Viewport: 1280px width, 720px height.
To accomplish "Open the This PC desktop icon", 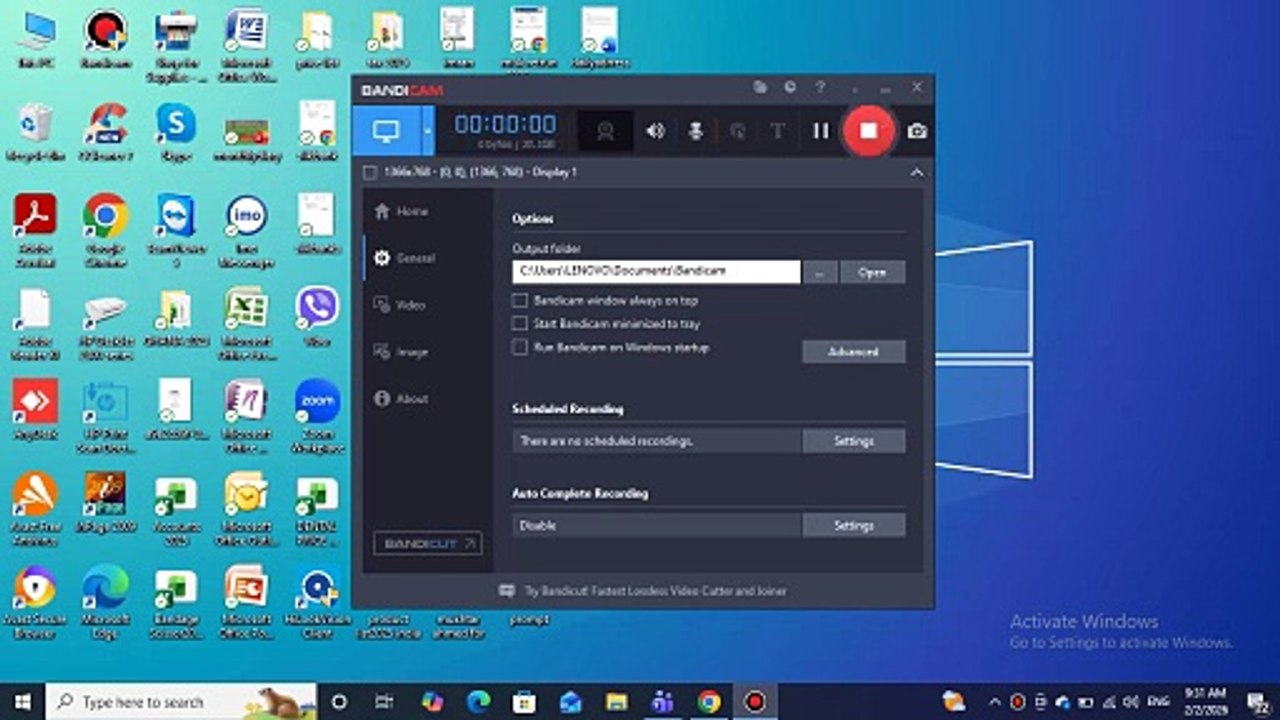I will [x=35, y=38].
